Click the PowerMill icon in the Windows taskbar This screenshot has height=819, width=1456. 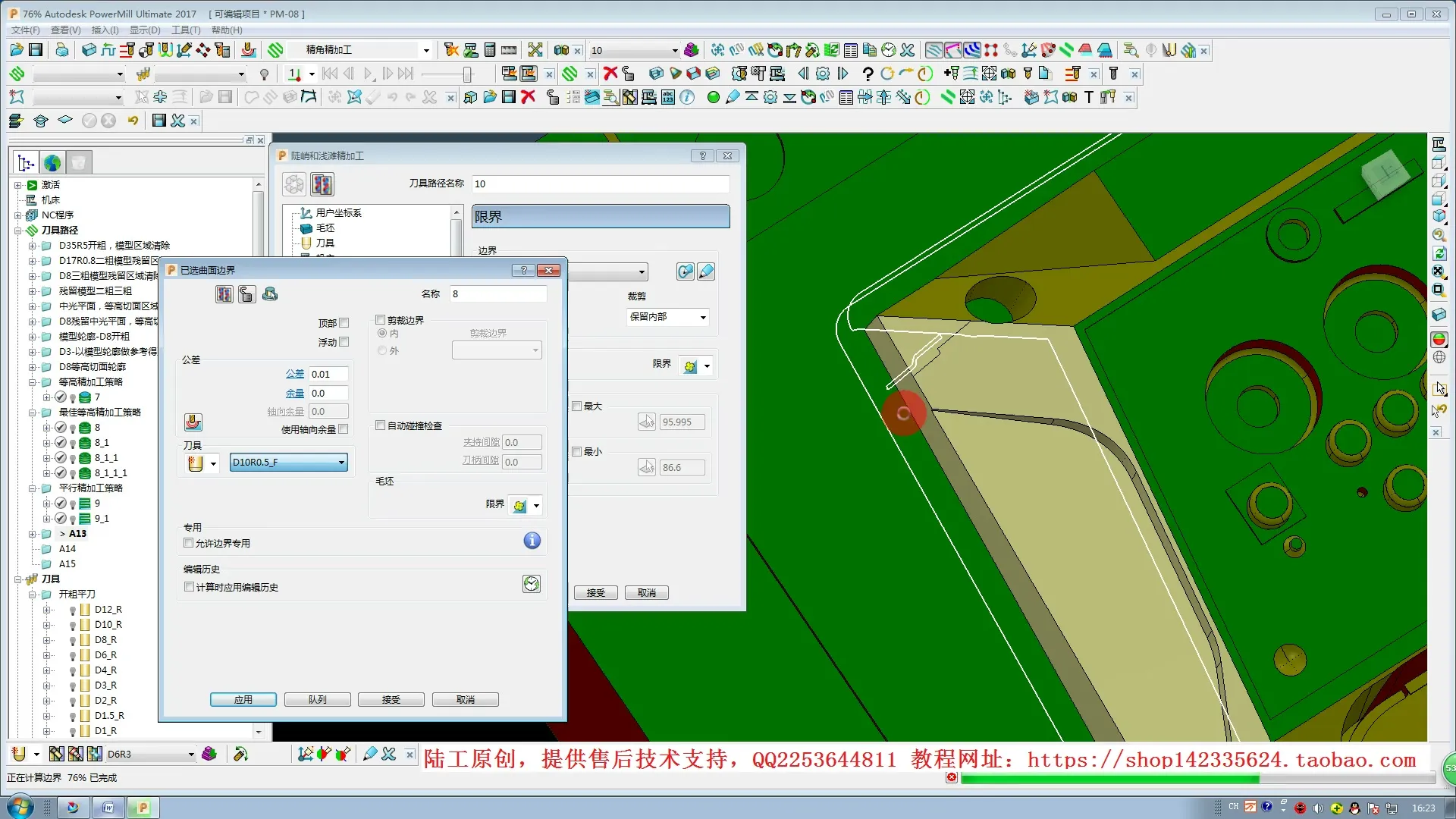click(143, 808)
